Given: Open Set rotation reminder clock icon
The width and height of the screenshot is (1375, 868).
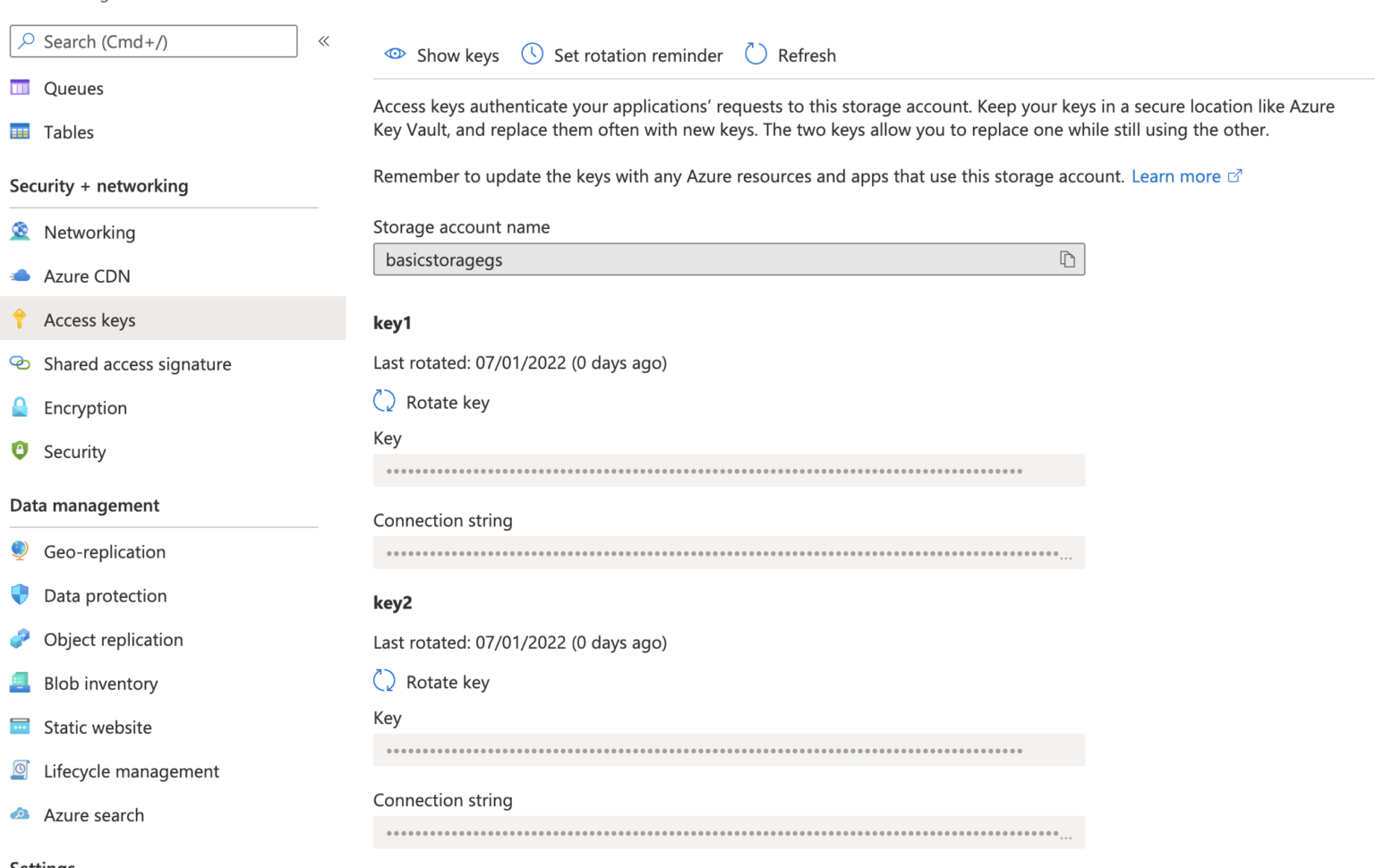Looking at the screenshot, I should [x=533, y=55].
